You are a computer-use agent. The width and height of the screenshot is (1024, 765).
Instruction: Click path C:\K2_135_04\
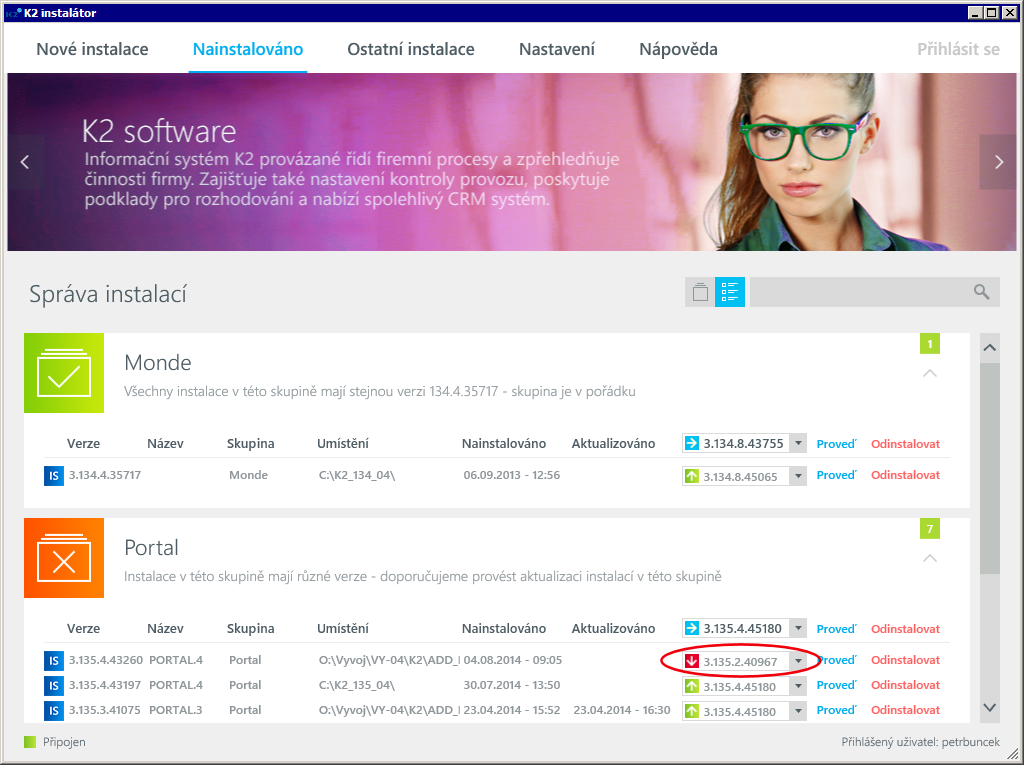(x=357, y=685)
